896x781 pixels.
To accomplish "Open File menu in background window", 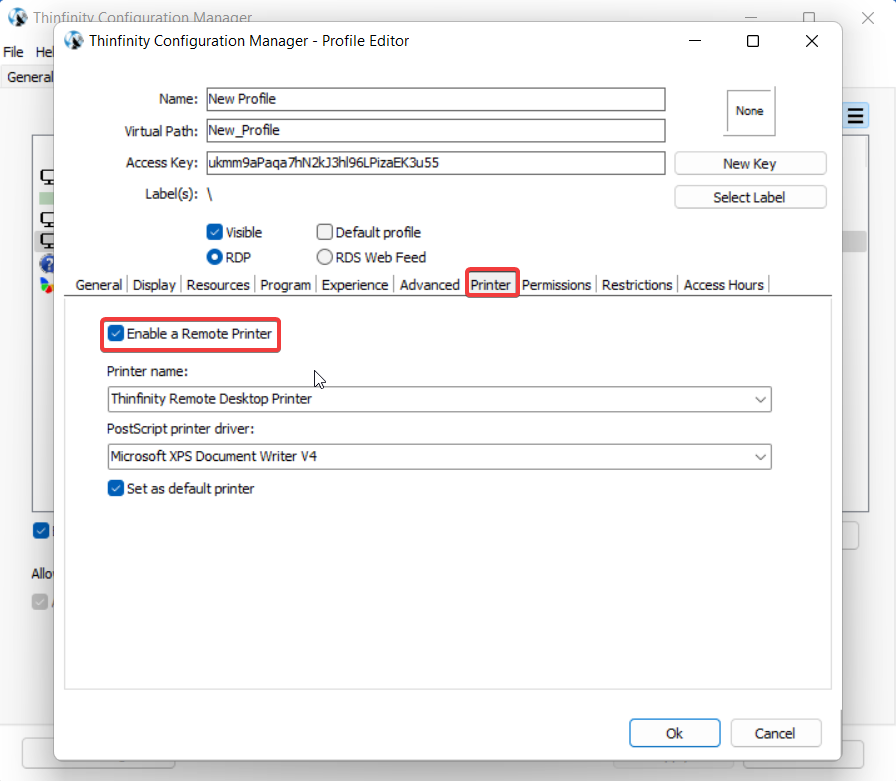I will point(13,52).
